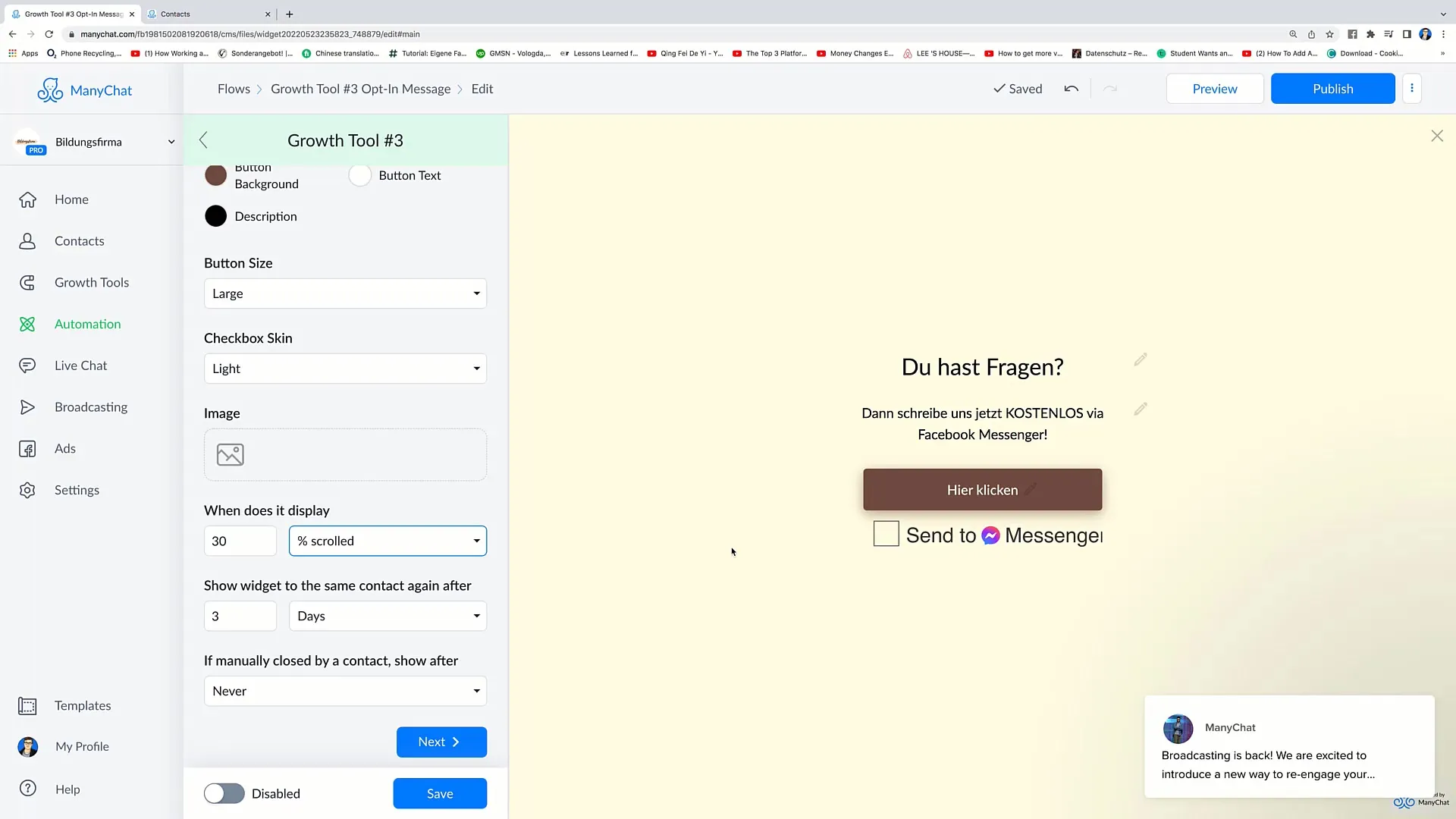Click the Contacts sidebar icon

click(26, 241)
